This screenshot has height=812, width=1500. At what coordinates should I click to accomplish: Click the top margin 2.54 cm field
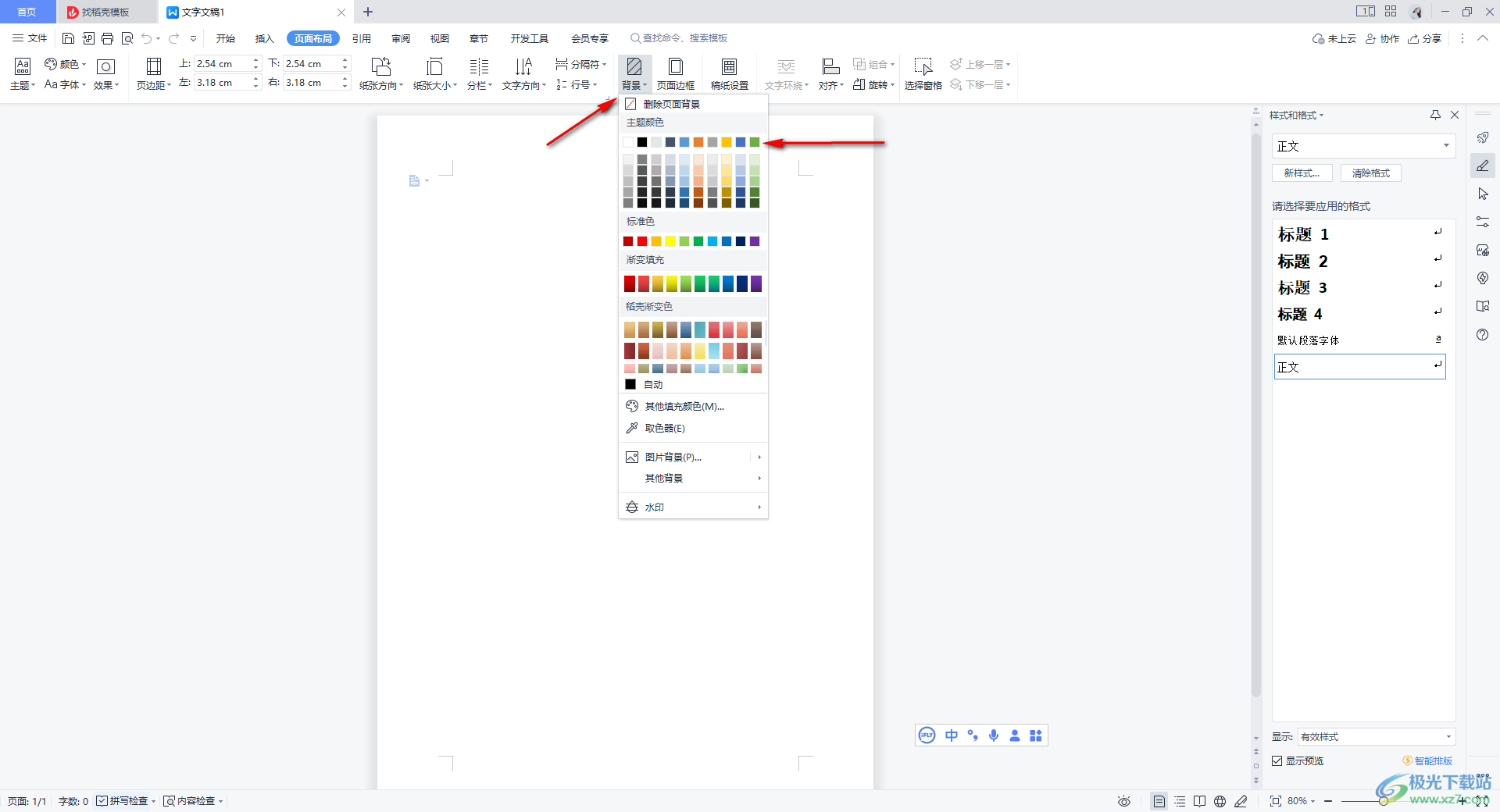pyautogui.click(x=222, y=64)
